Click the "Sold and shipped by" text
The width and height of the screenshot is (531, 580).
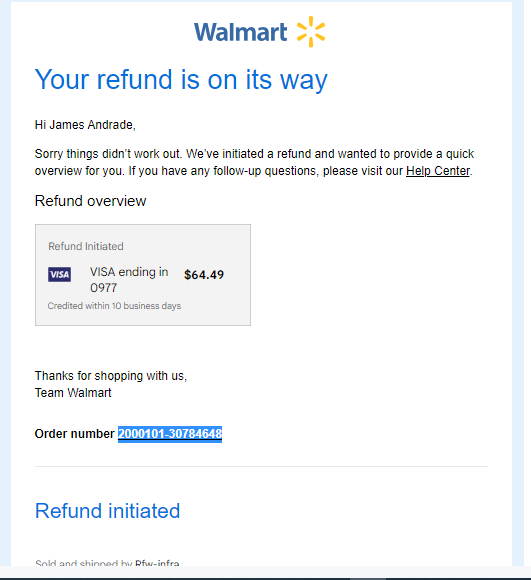(84, 563)
